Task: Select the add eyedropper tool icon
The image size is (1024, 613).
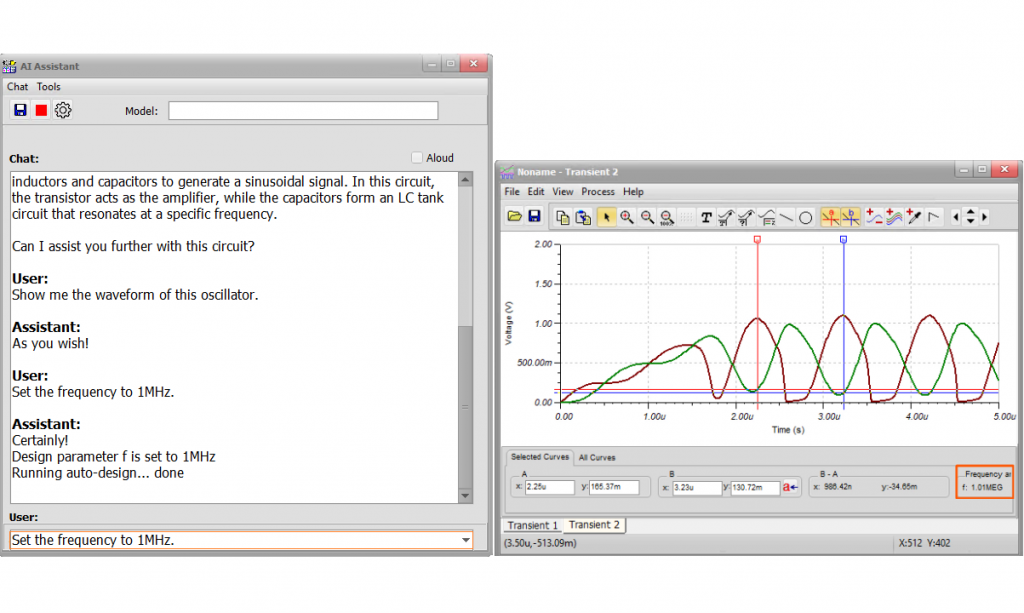Action: click(914, 217)
